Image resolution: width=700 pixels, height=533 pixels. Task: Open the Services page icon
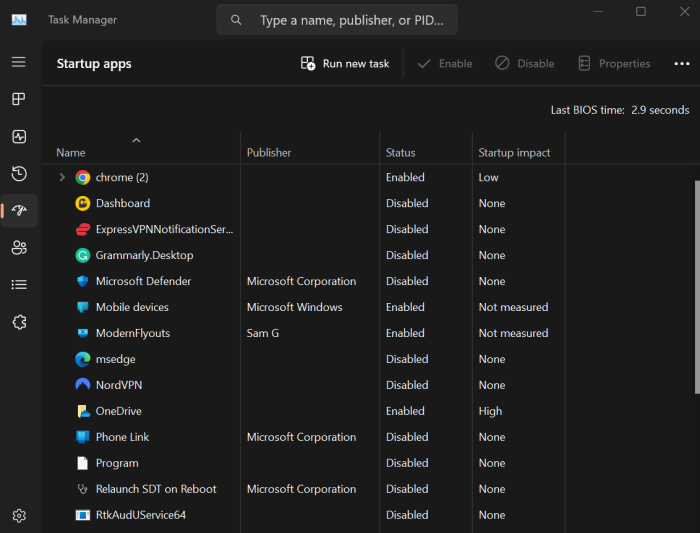[19, 321]
